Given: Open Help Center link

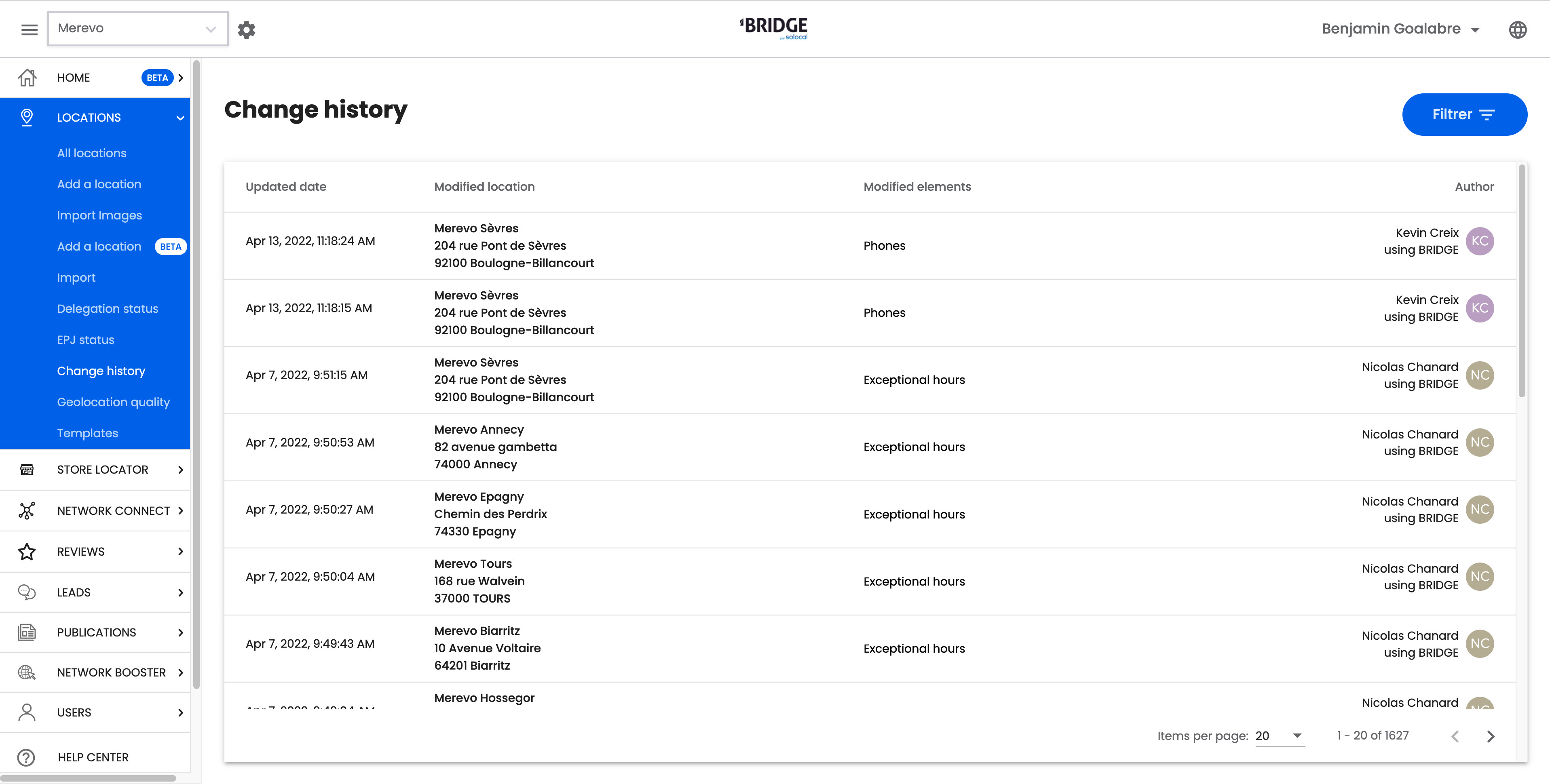Looking at the screenshot, I should click(x=93, y=757).
